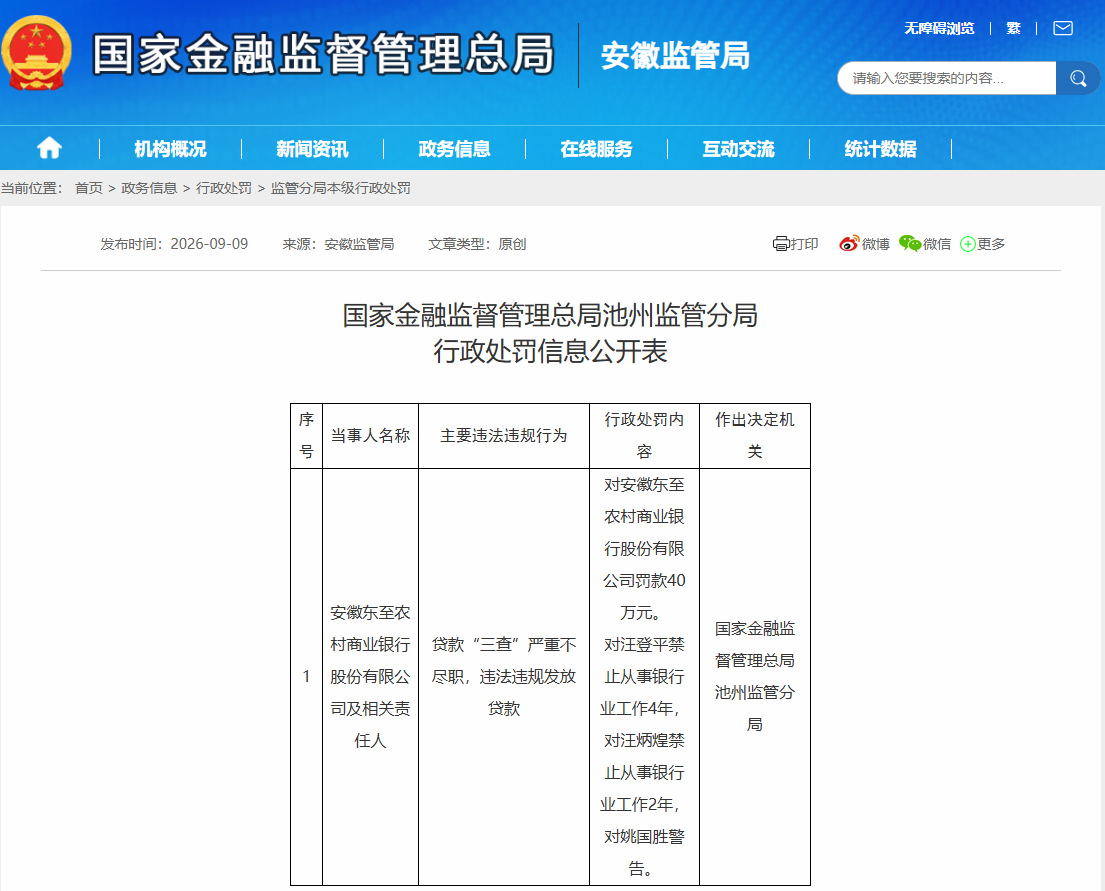Open the 互动交流 menu
1105x891 pixels.
point(739,149)
